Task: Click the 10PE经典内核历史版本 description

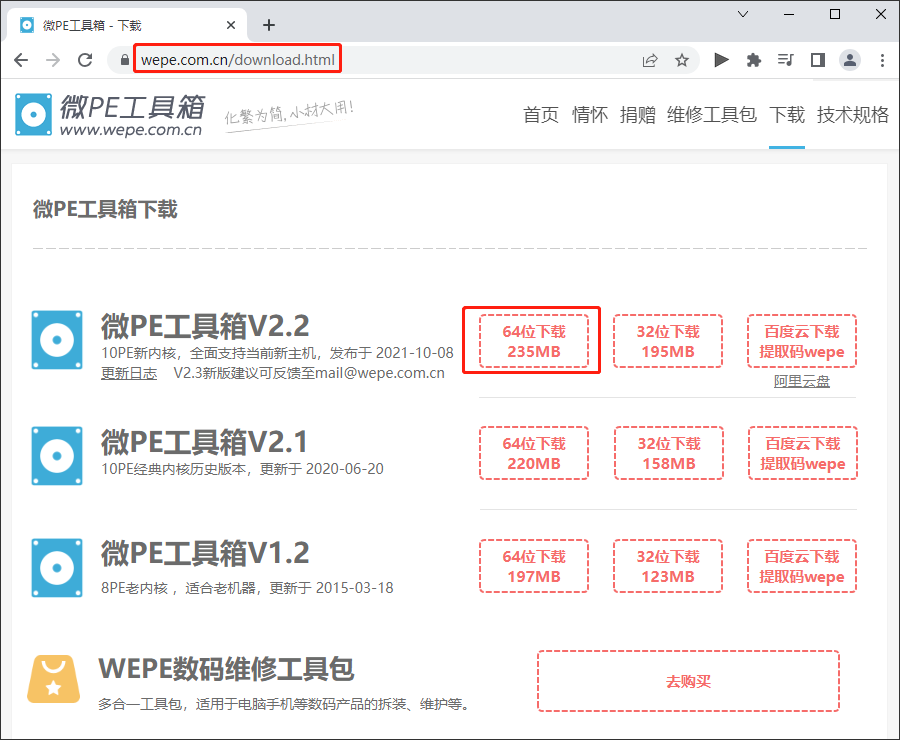Action: [242, 469]
